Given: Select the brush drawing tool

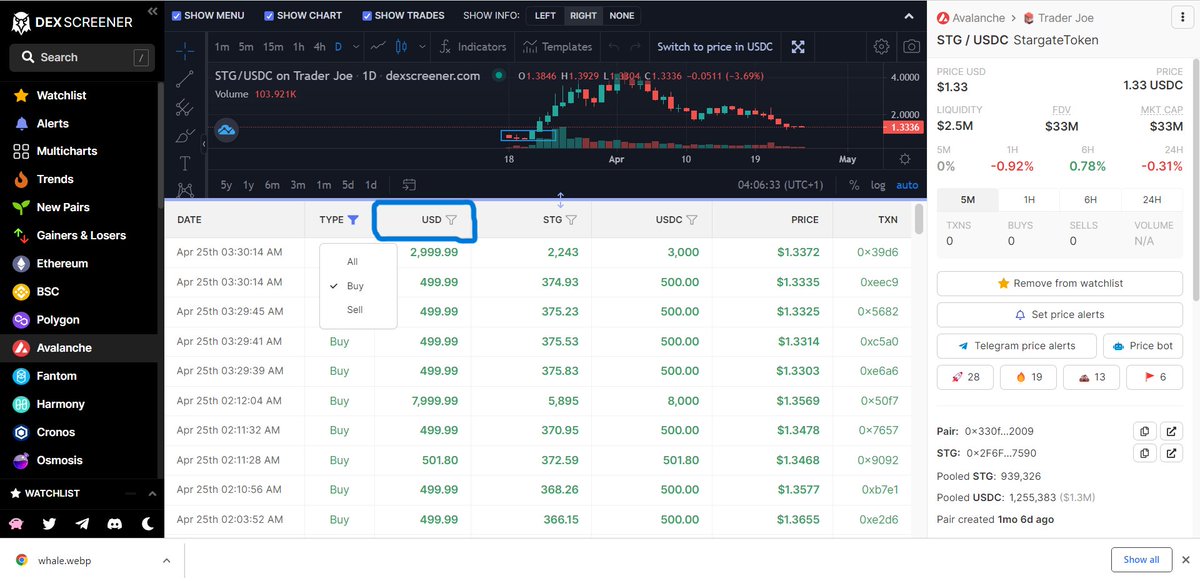Looking at the screenshot, I should 185,135.
